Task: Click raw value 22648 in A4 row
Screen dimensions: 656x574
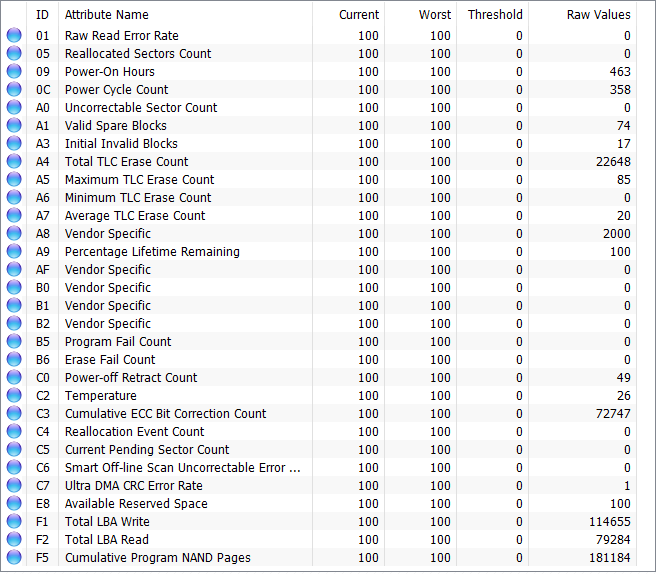Action: click(613, 161)
